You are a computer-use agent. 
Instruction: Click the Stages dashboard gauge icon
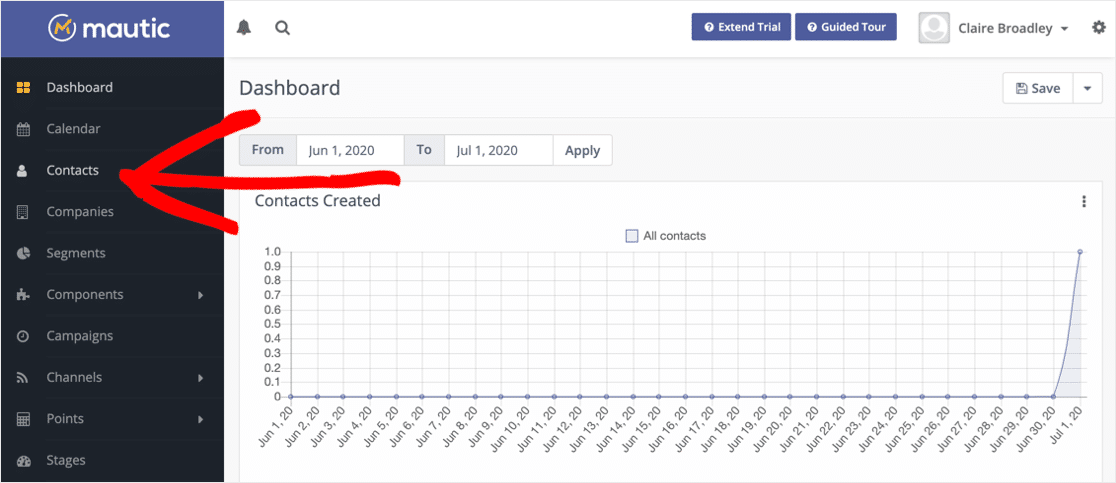(23, 461)
